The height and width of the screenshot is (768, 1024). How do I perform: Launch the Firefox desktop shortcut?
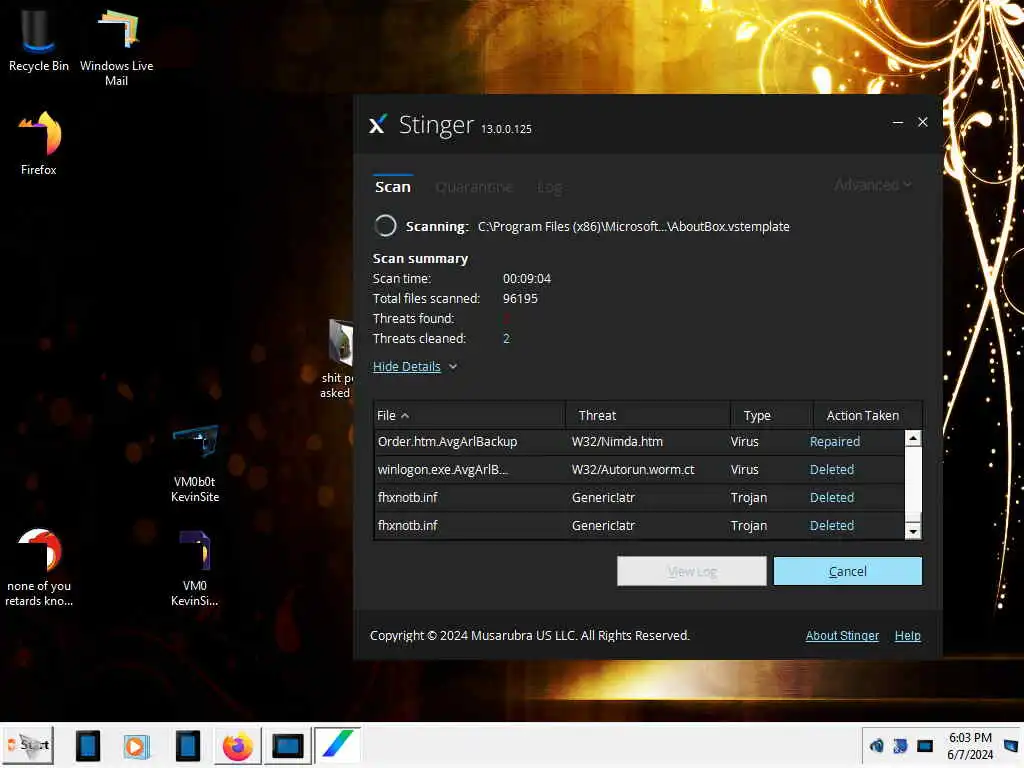tap(39, 144)
